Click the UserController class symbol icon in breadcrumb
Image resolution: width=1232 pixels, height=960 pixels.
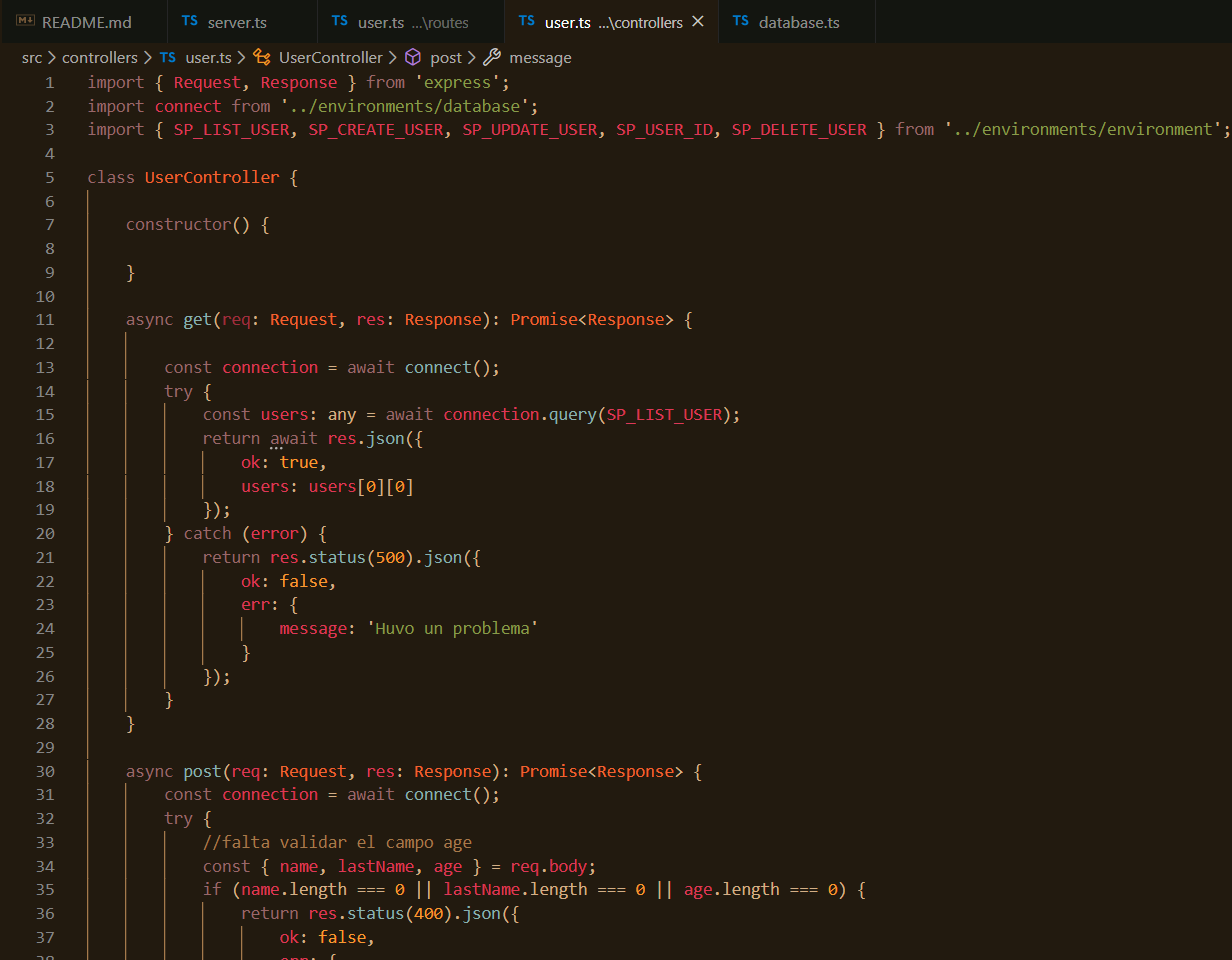point(262,58)
